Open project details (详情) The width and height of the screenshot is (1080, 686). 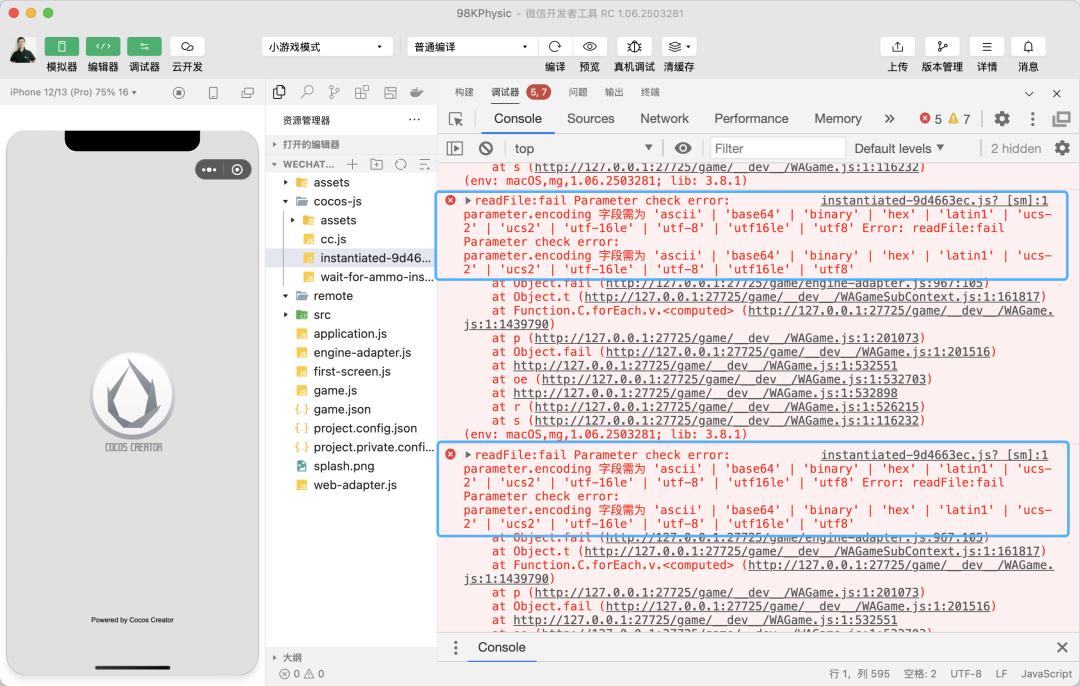pos(986,46)
